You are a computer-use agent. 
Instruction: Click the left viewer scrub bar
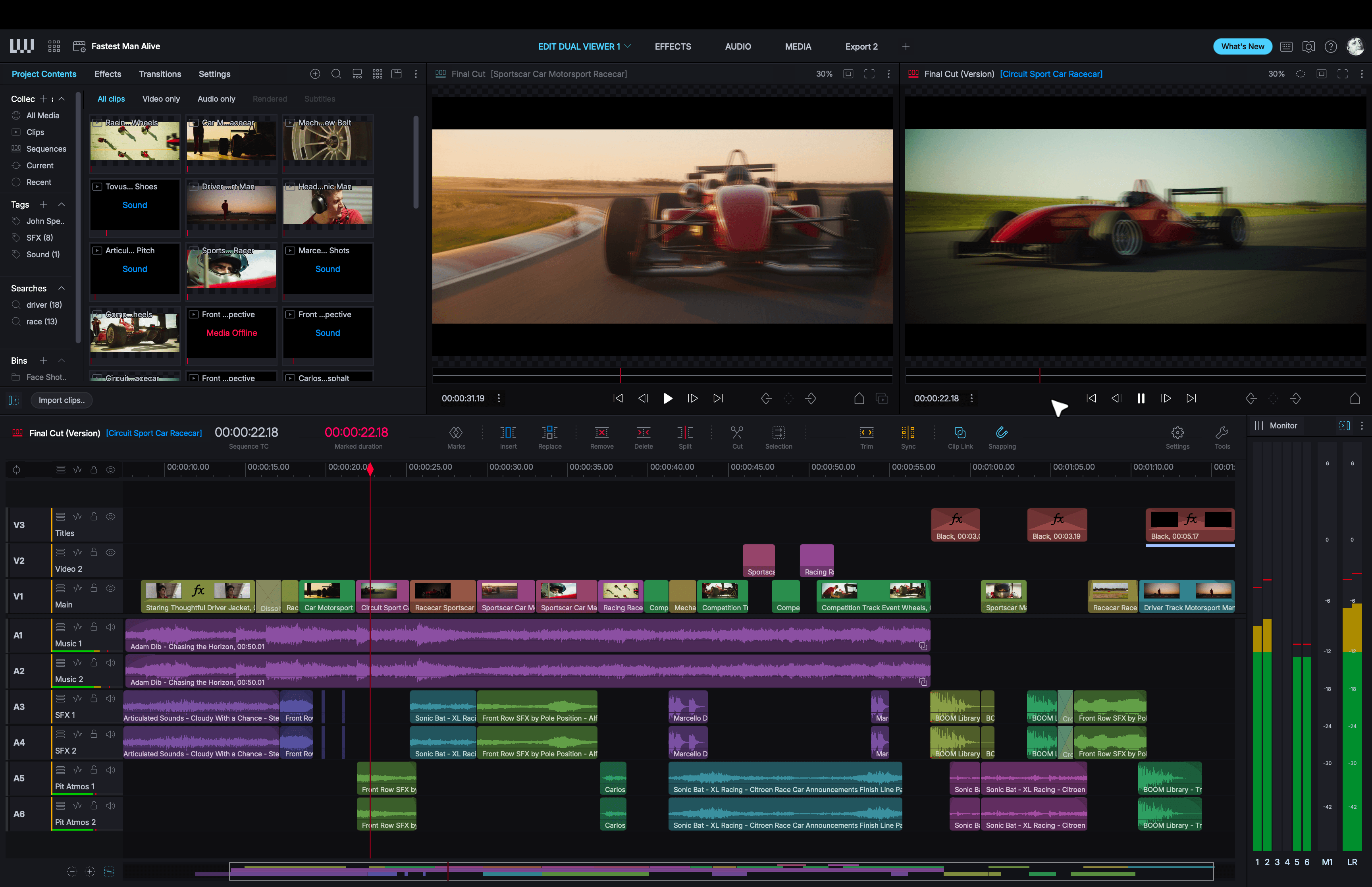663,376
